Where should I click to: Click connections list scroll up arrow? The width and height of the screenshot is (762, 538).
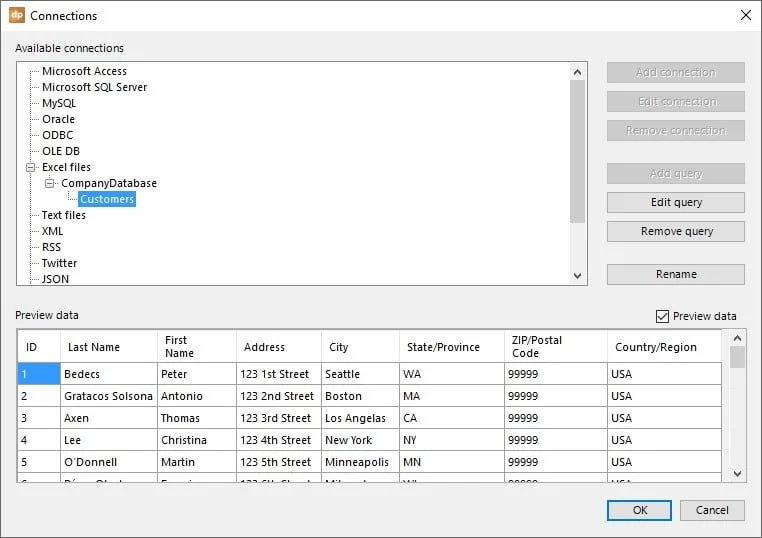577,72
